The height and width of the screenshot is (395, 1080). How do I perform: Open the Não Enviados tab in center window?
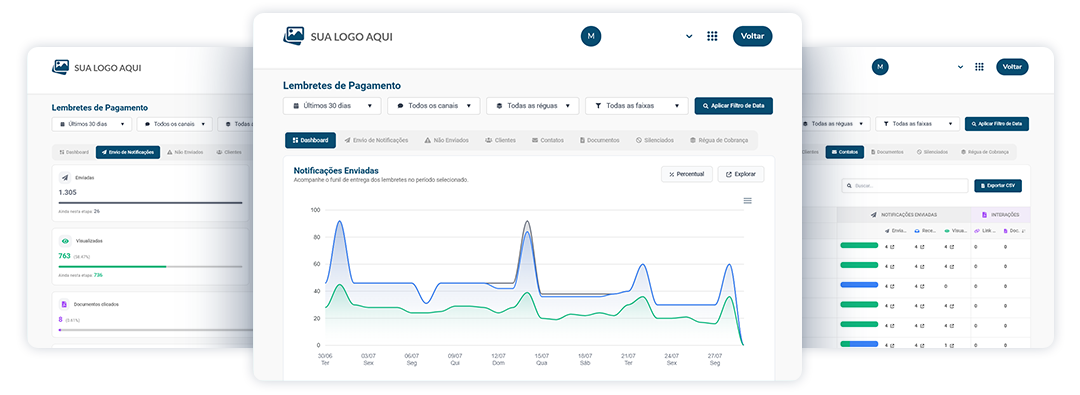coord(447,140)
